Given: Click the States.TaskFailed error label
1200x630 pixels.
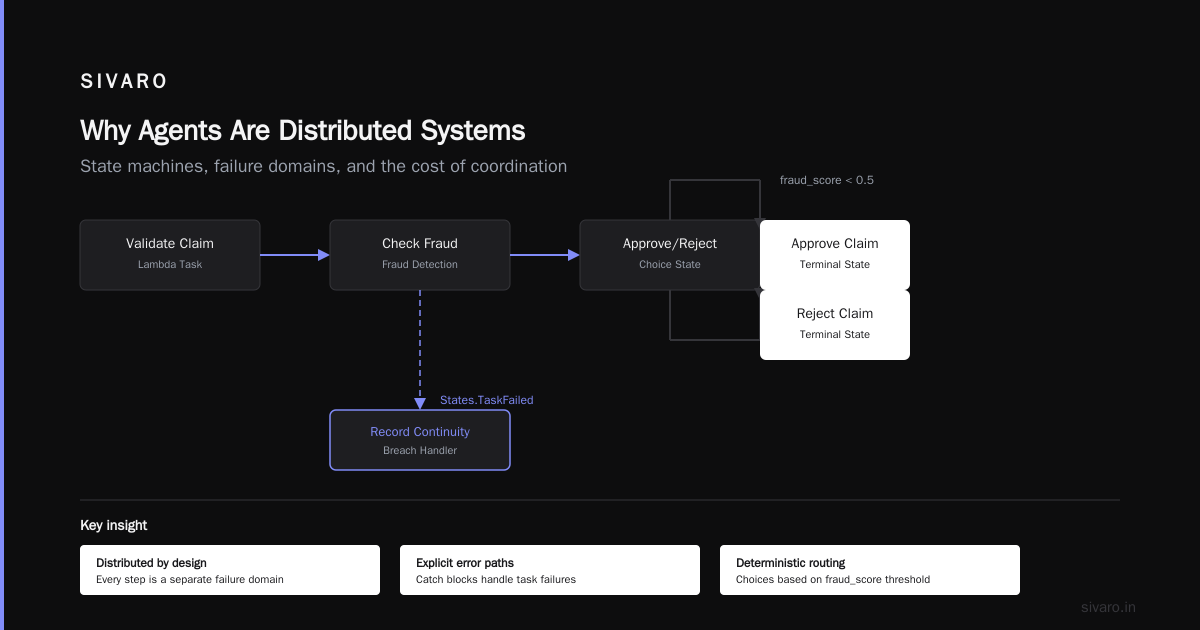Looking at the screenshot, I should coord(487,400).
